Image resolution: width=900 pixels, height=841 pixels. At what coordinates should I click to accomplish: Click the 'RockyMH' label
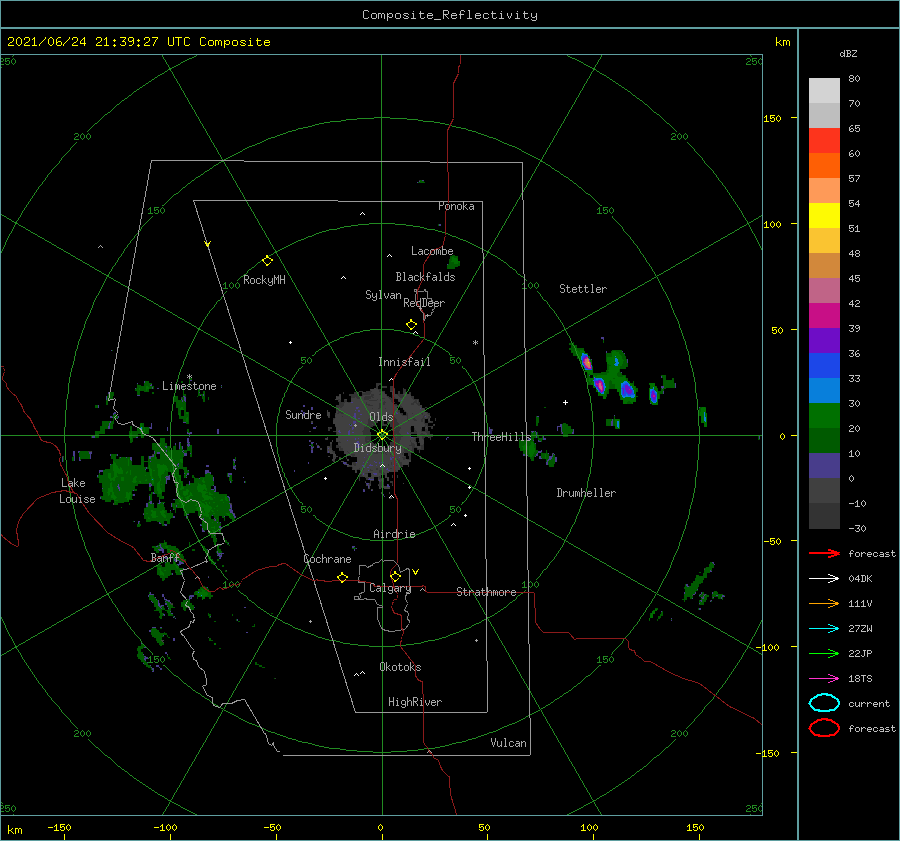pos(265,280)
